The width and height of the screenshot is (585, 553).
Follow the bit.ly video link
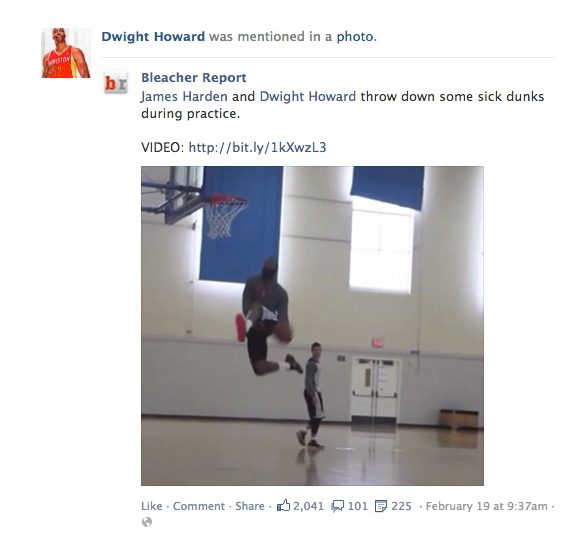[257, 147]
